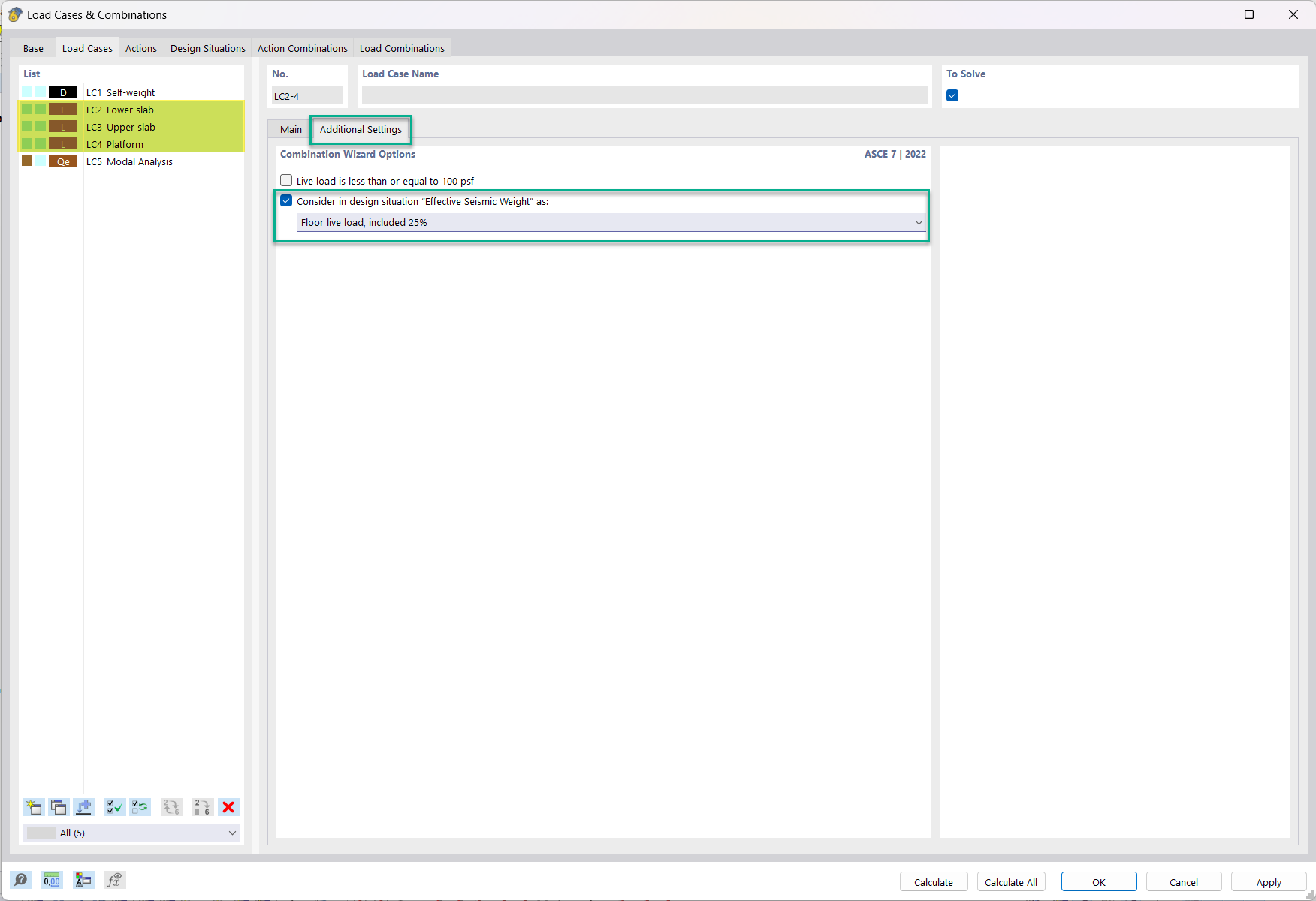Open the seismic weight consideration options list
The image size is (1316, 901).
click(x=918, y=222)
